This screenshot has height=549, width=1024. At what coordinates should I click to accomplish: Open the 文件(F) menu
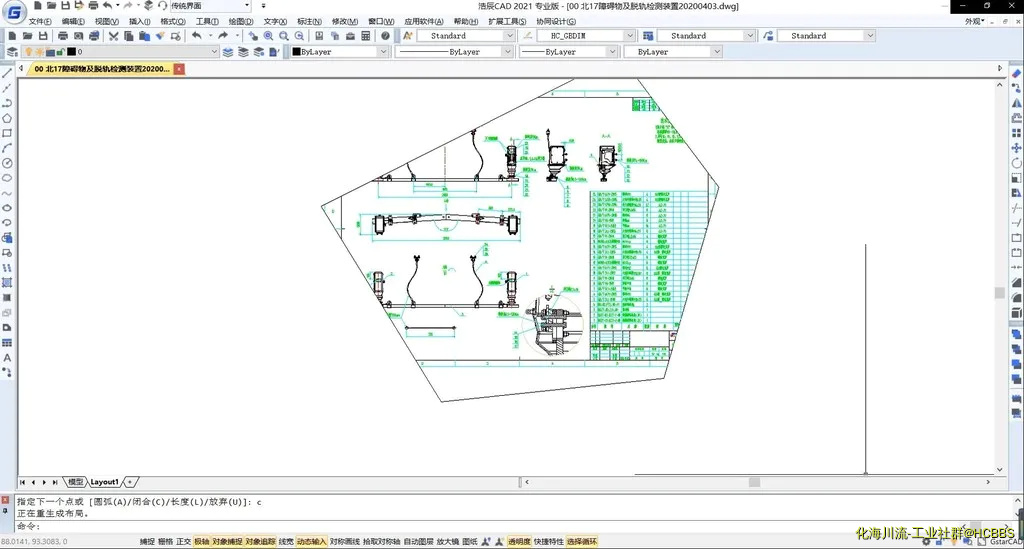[x=40, y=22]
